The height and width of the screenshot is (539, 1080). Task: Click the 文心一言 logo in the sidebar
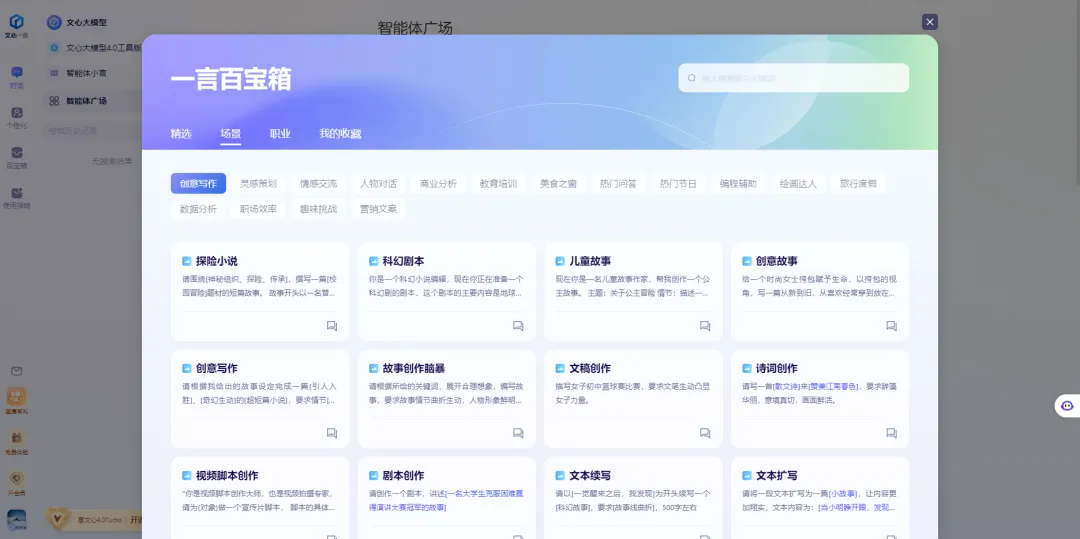(x=17, y=25)
